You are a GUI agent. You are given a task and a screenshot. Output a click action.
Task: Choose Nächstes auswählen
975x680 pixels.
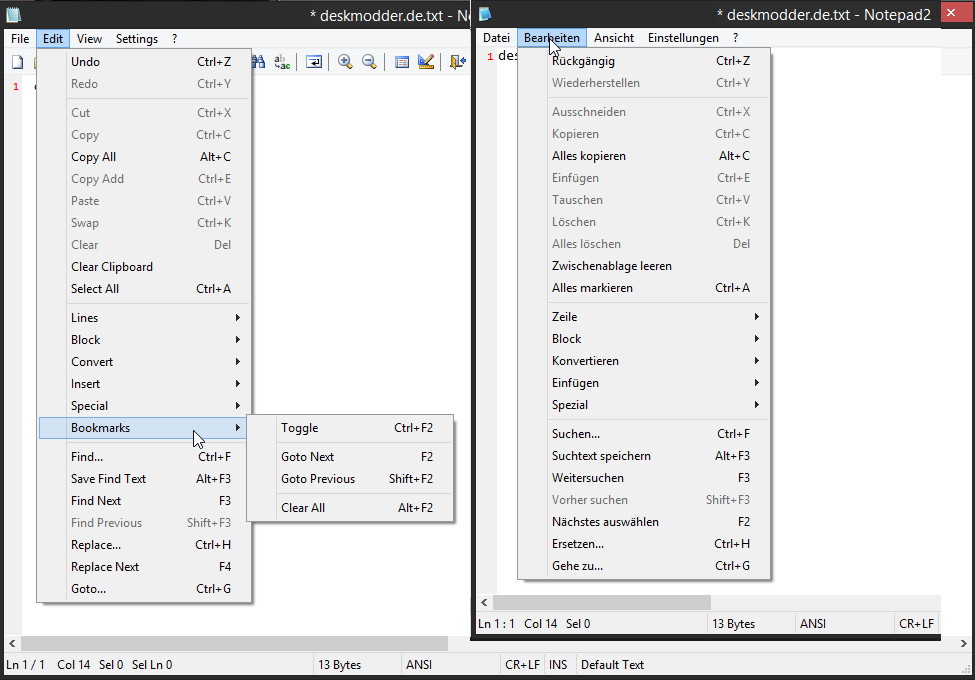coord(644,521)
